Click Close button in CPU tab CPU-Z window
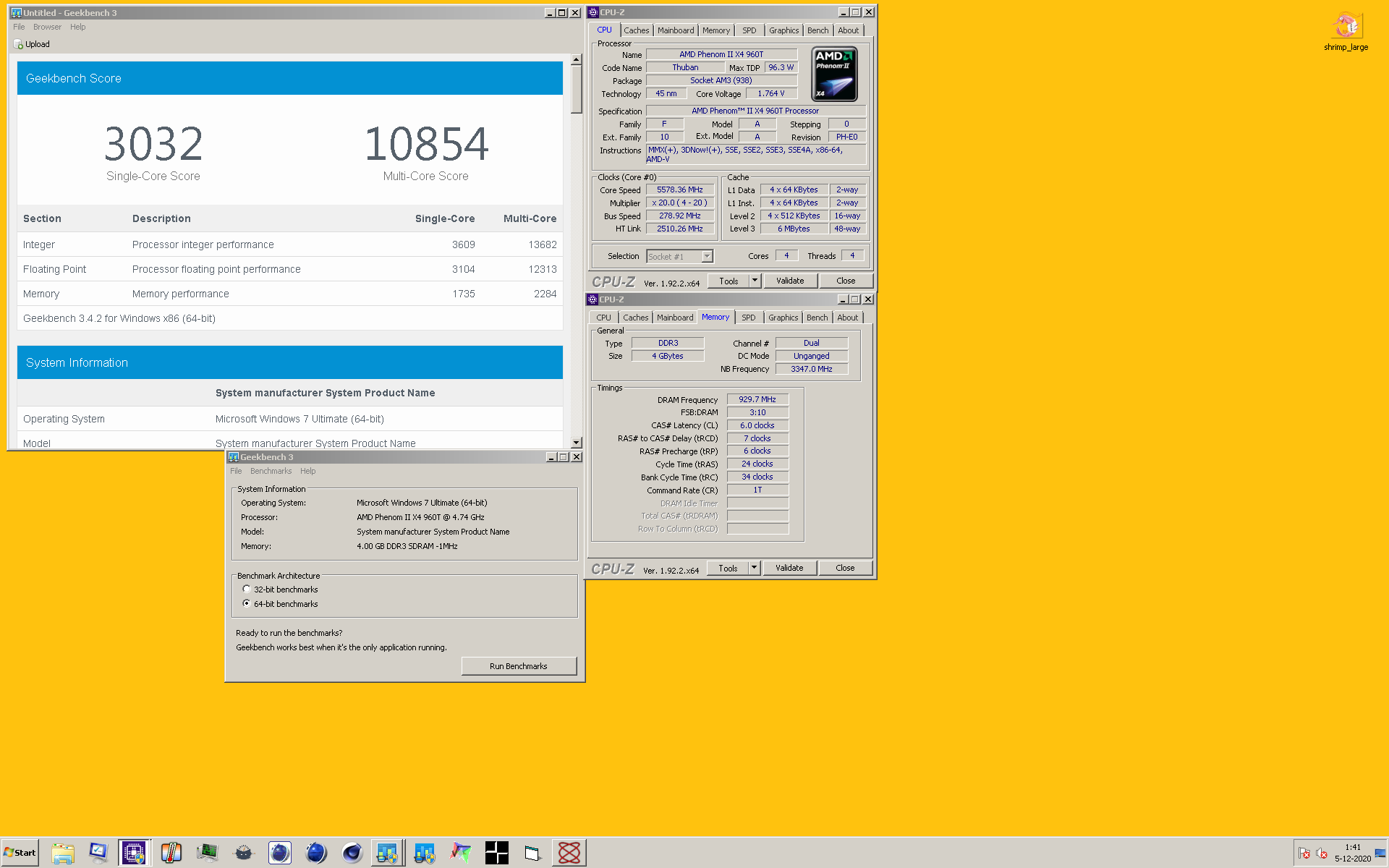 pos(846,281)
